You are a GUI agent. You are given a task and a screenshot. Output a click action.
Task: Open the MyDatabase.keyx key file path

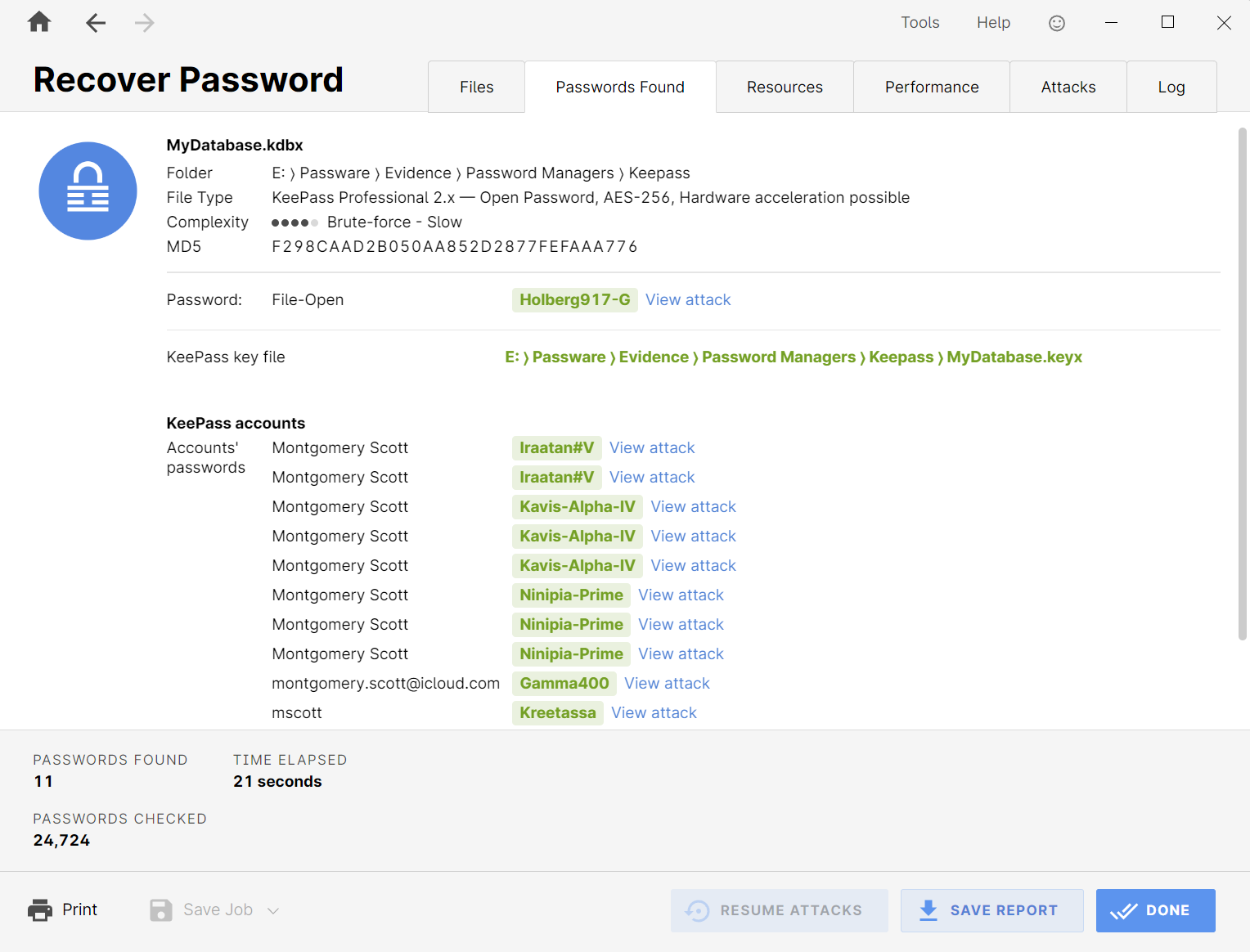(x=794, y=357)
